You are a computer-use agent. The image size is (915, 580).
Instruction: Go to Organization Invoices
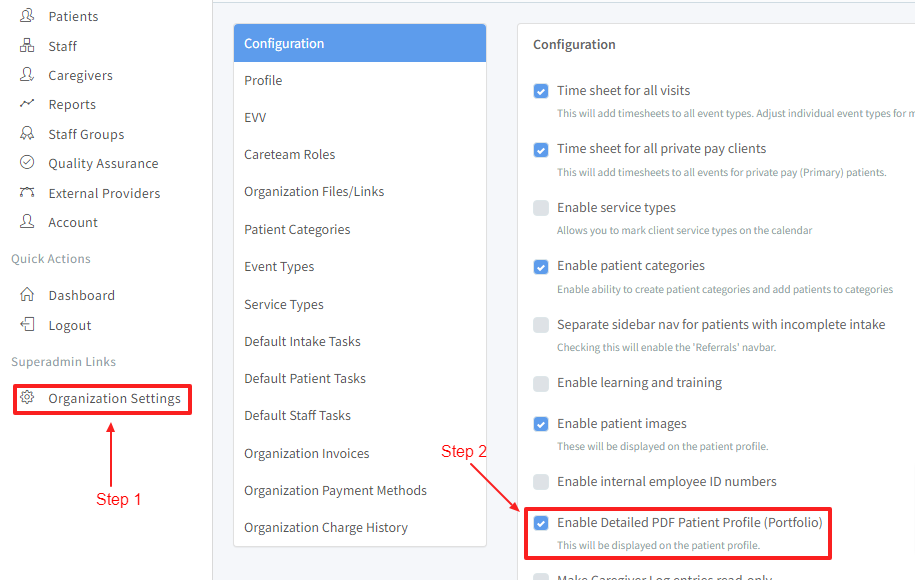pos(306,453)
